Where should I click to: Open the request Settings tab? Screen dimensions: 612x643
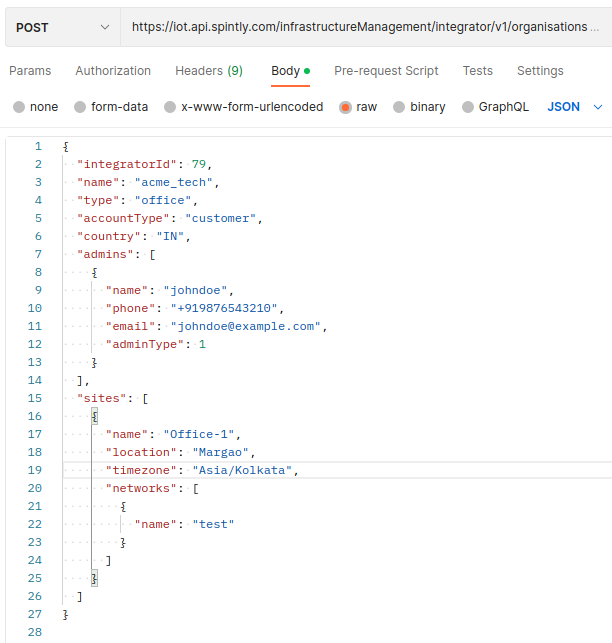540,71
